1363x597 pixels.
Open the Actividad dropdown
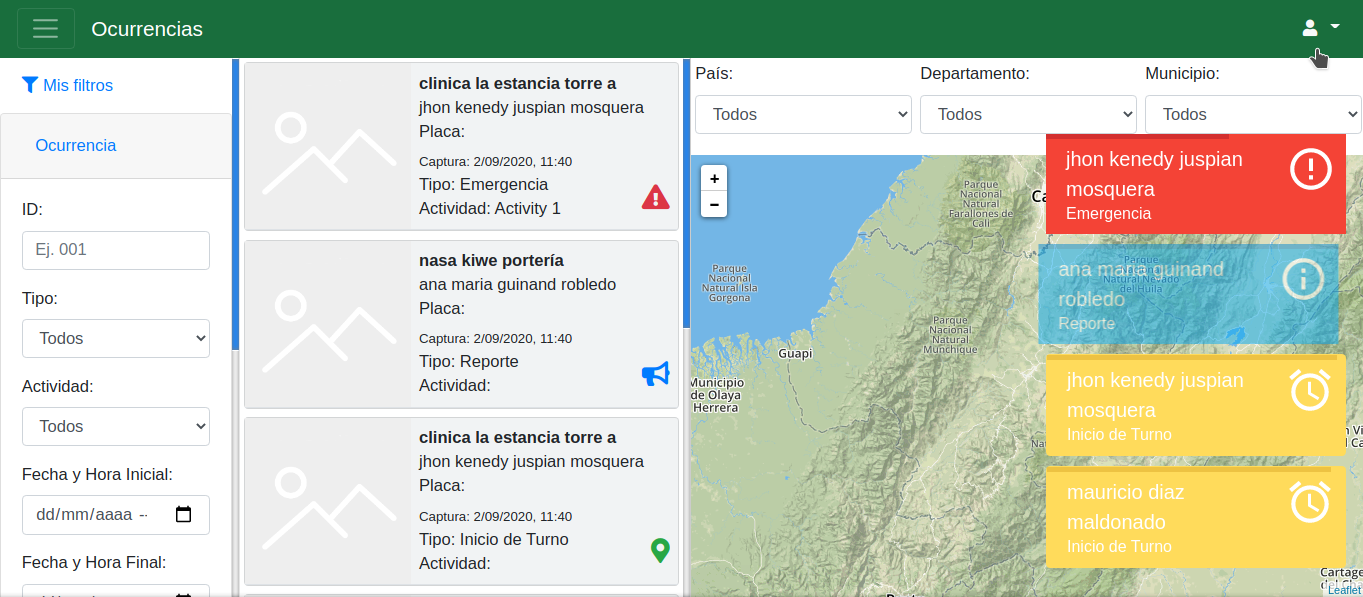[x=116, y=427]
